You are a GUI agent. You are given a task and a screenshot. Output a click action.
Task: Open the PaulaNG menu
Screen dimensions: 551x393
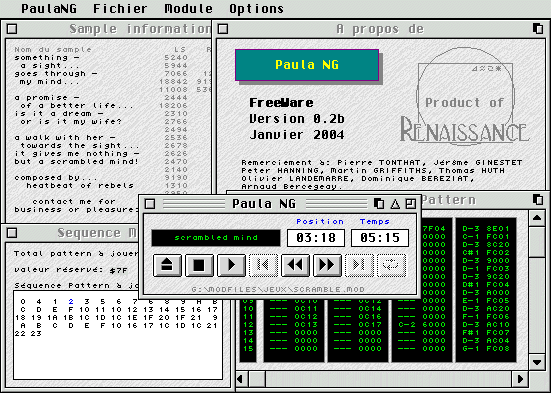(x=49, y=8)
